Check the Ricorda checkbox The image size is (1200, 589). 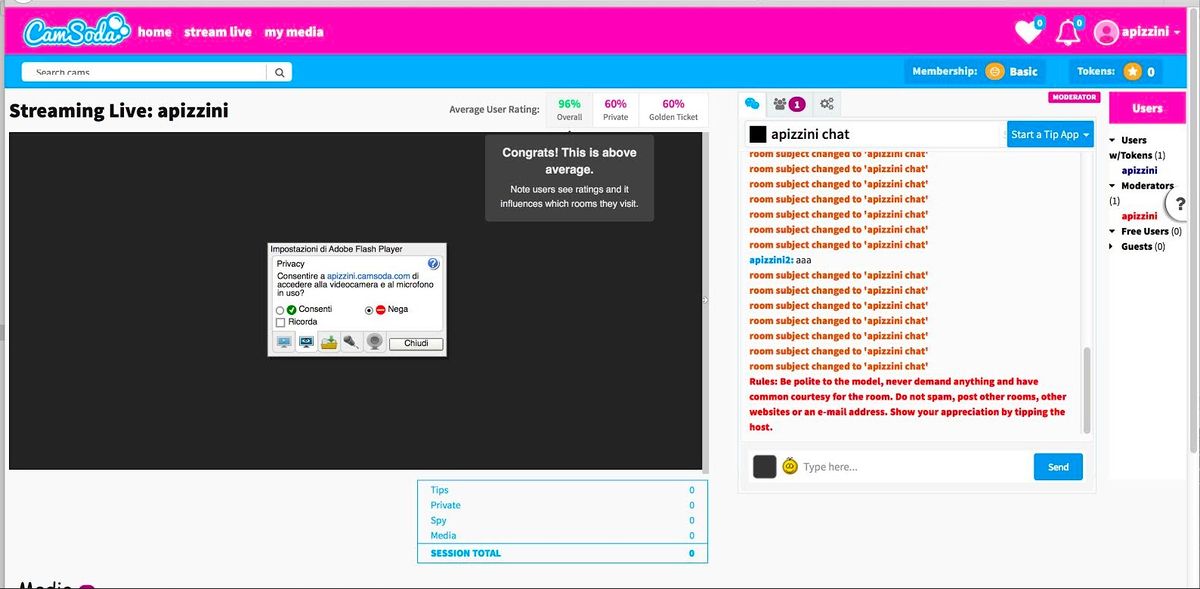point(280,322)
